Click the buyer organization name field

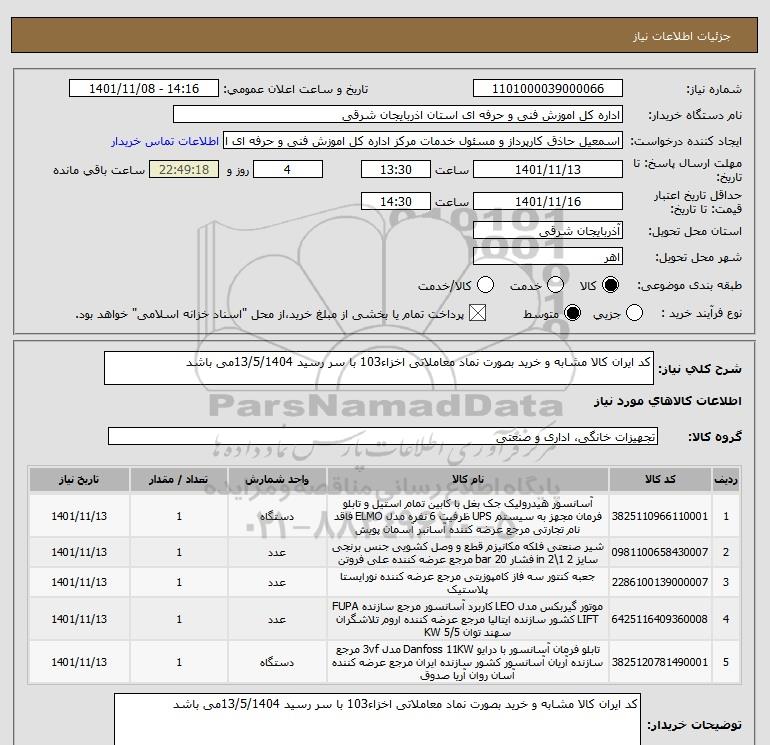pyautogui.click(x=398, y=114)
